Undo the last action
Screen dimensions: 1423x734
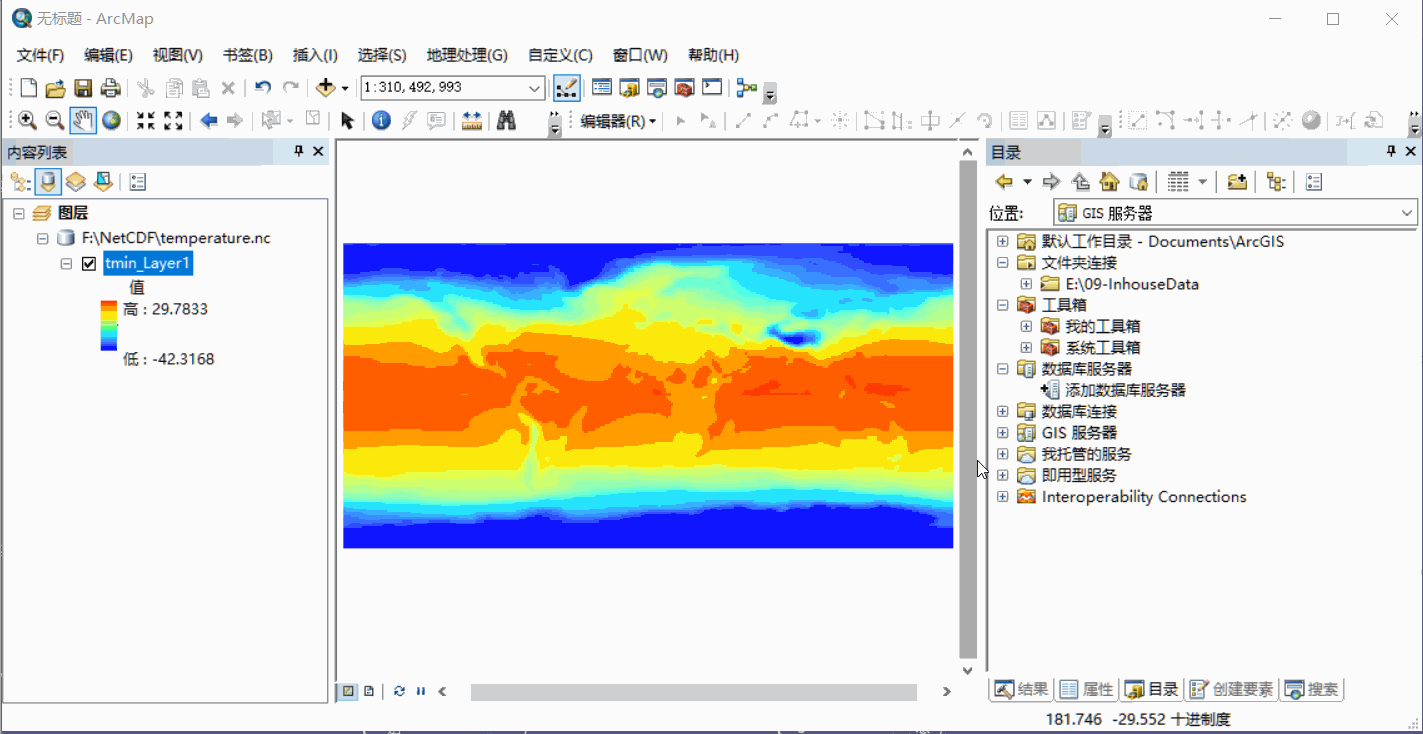pyautogui.click(x=263, y=88)
